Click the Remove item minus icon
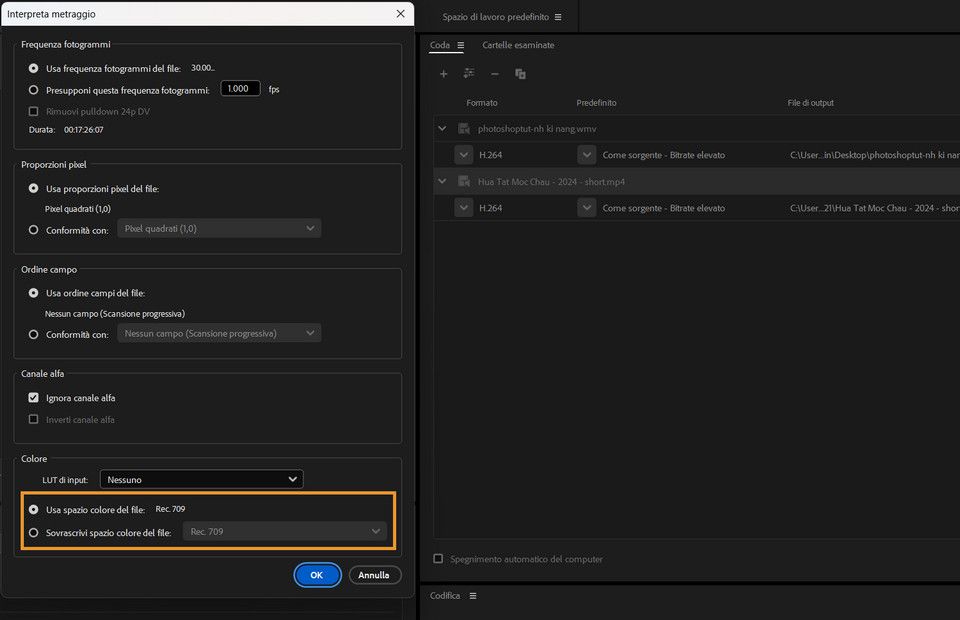960x620 pixels. 494,73
